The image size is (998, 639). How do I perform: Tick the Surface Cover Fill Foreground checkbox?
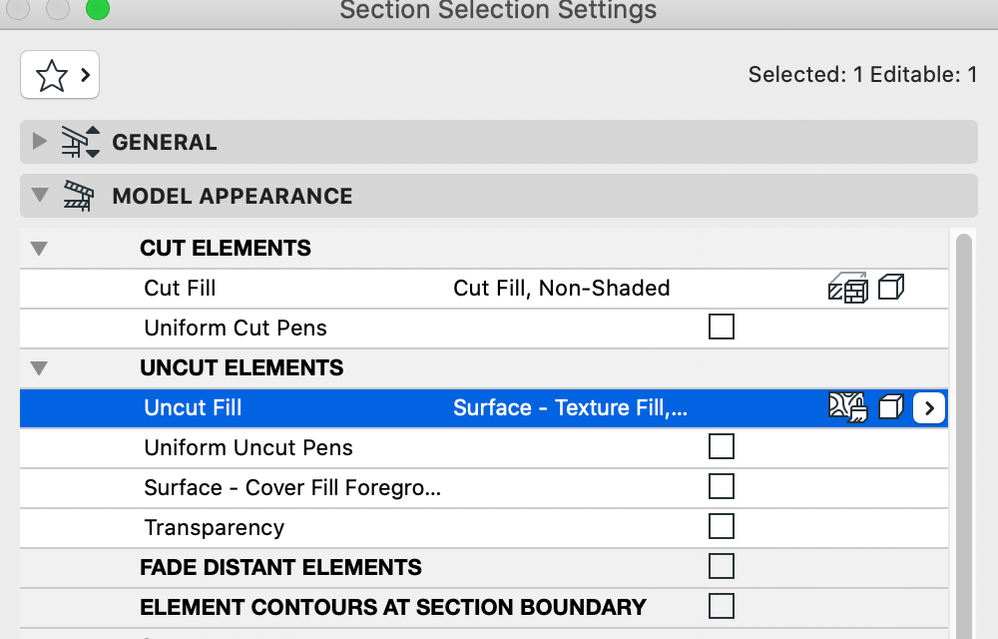721,487
